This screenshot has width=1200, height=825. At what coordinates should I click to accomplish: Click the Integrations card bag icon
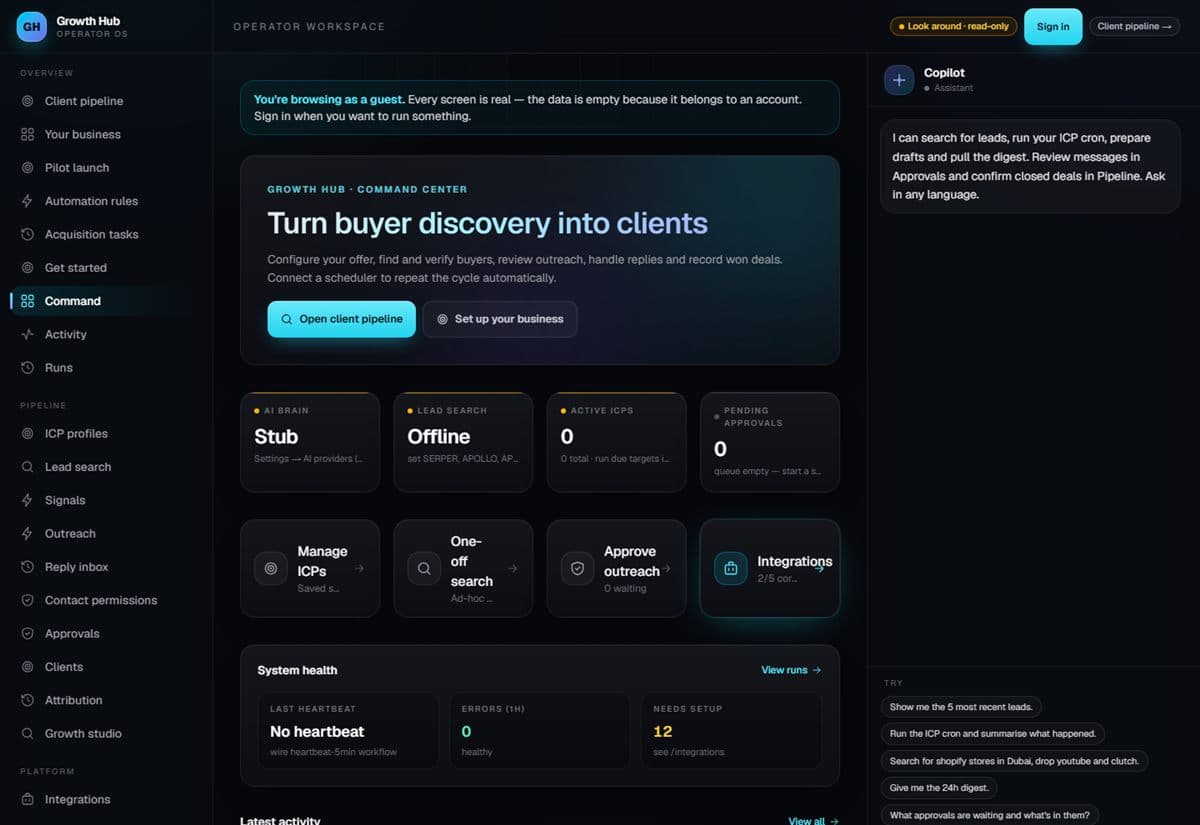coord(730,568)
